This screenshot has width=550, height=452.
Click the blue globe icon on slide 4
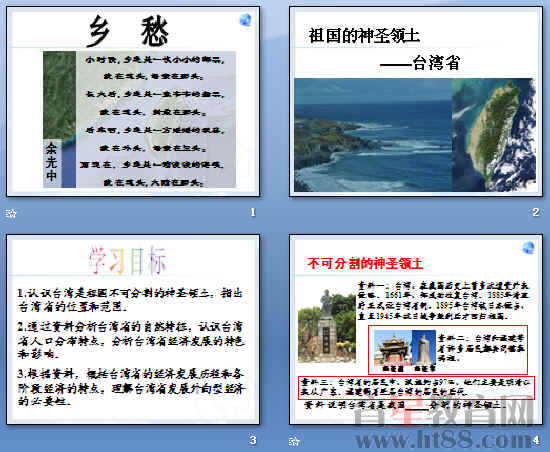click(528, 248)
